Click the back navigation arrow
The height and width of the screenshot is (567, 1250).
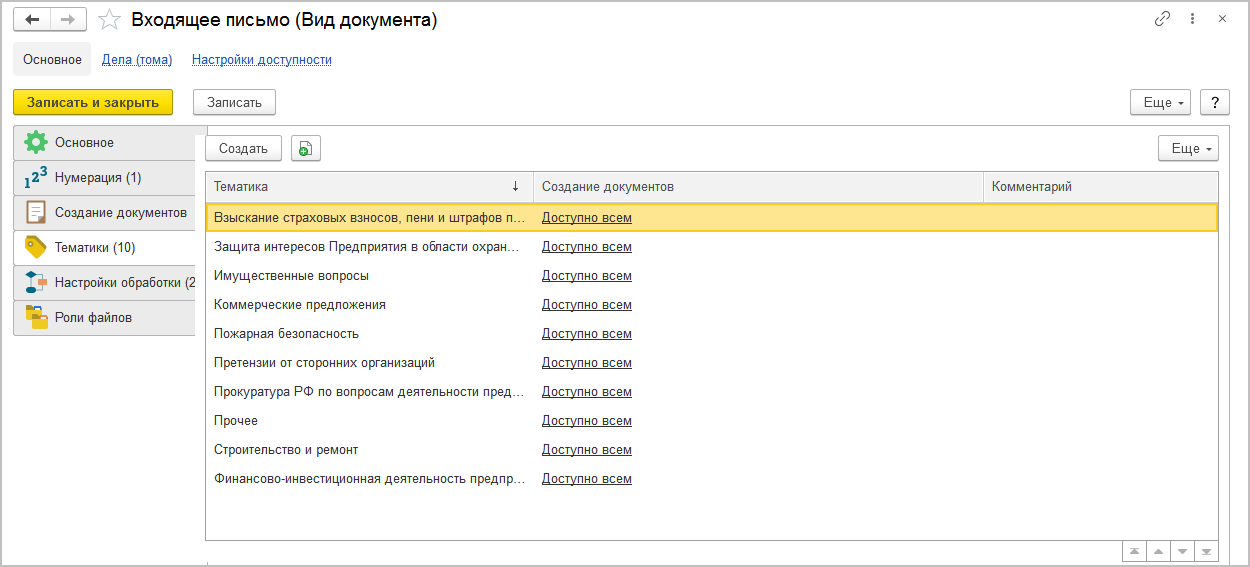(x=32, y=19)
